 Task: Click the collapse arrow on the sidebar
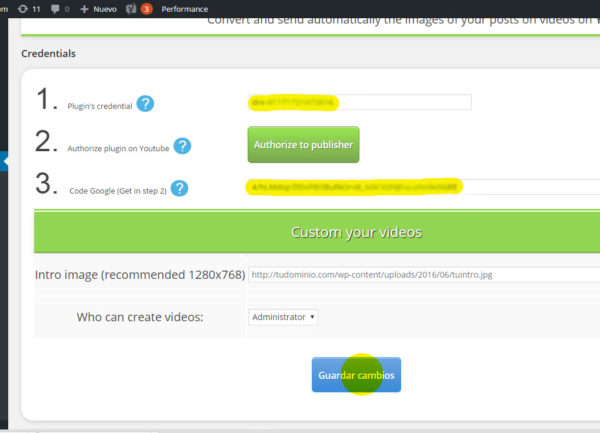tap(4, 161)
